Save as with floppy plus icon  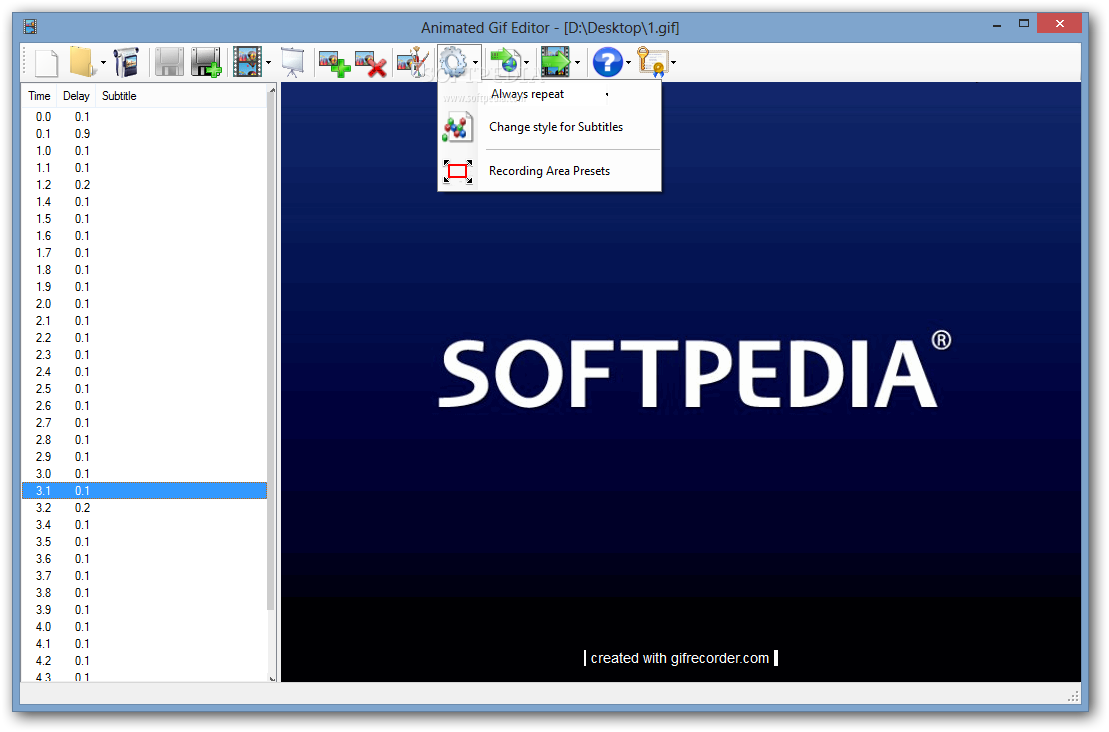tap(207, 62)
